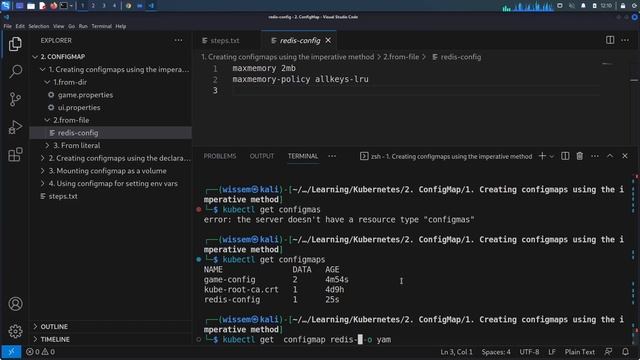
Task: Click 'Ln 3, Col 1' cursor position in status bar
Action: click(x=456, y=351)
